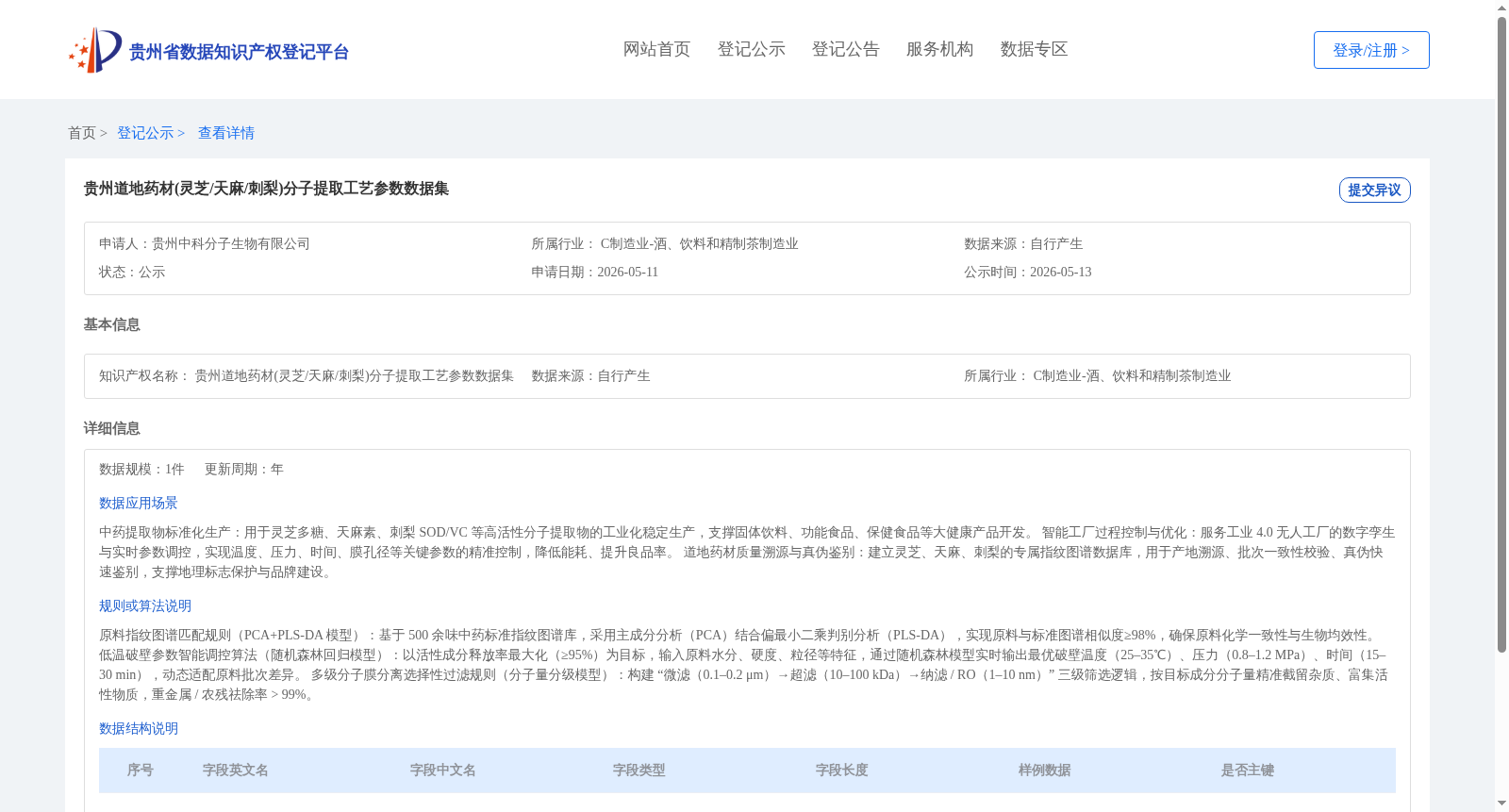Click the platform logo icon
The width and height of the screenshot is (1509, 812).
coord(95,50)
